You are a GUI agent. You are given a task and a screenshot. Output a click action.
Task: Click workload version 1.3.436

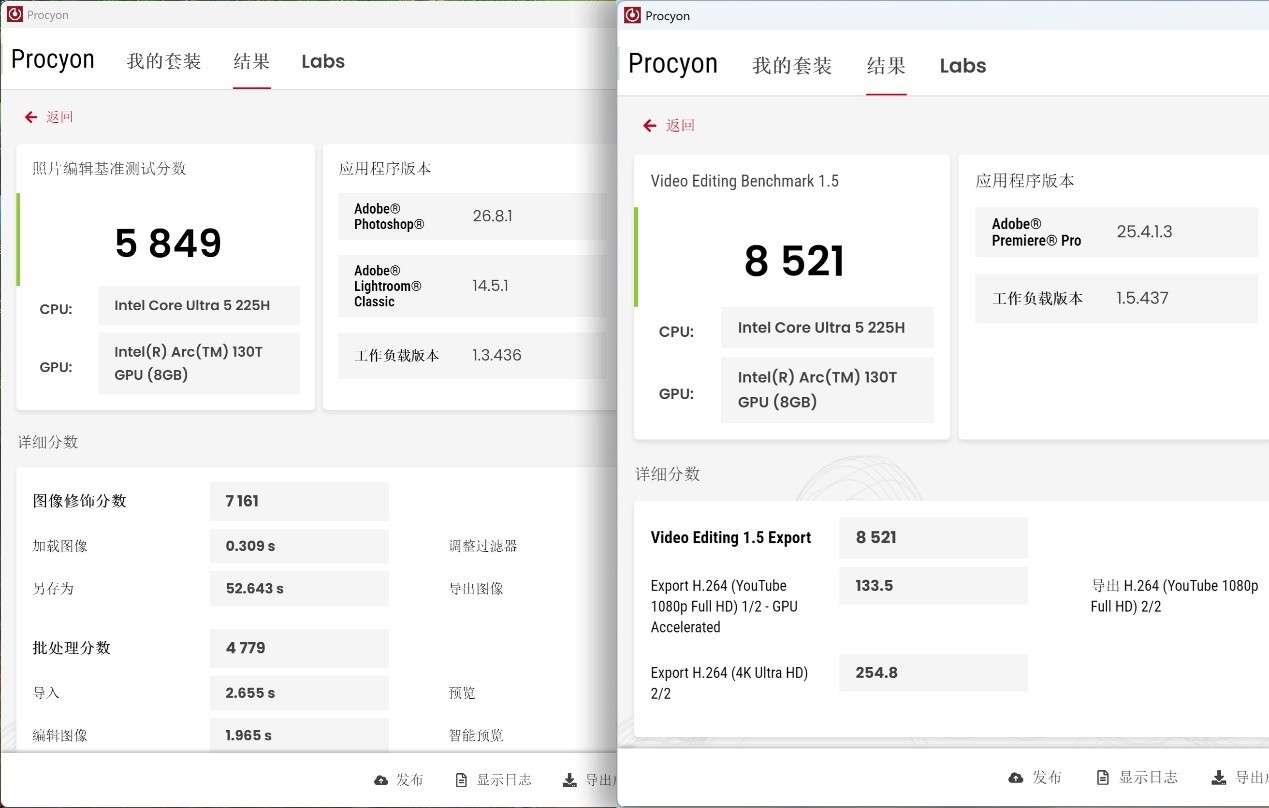click(x=497, y=355)
